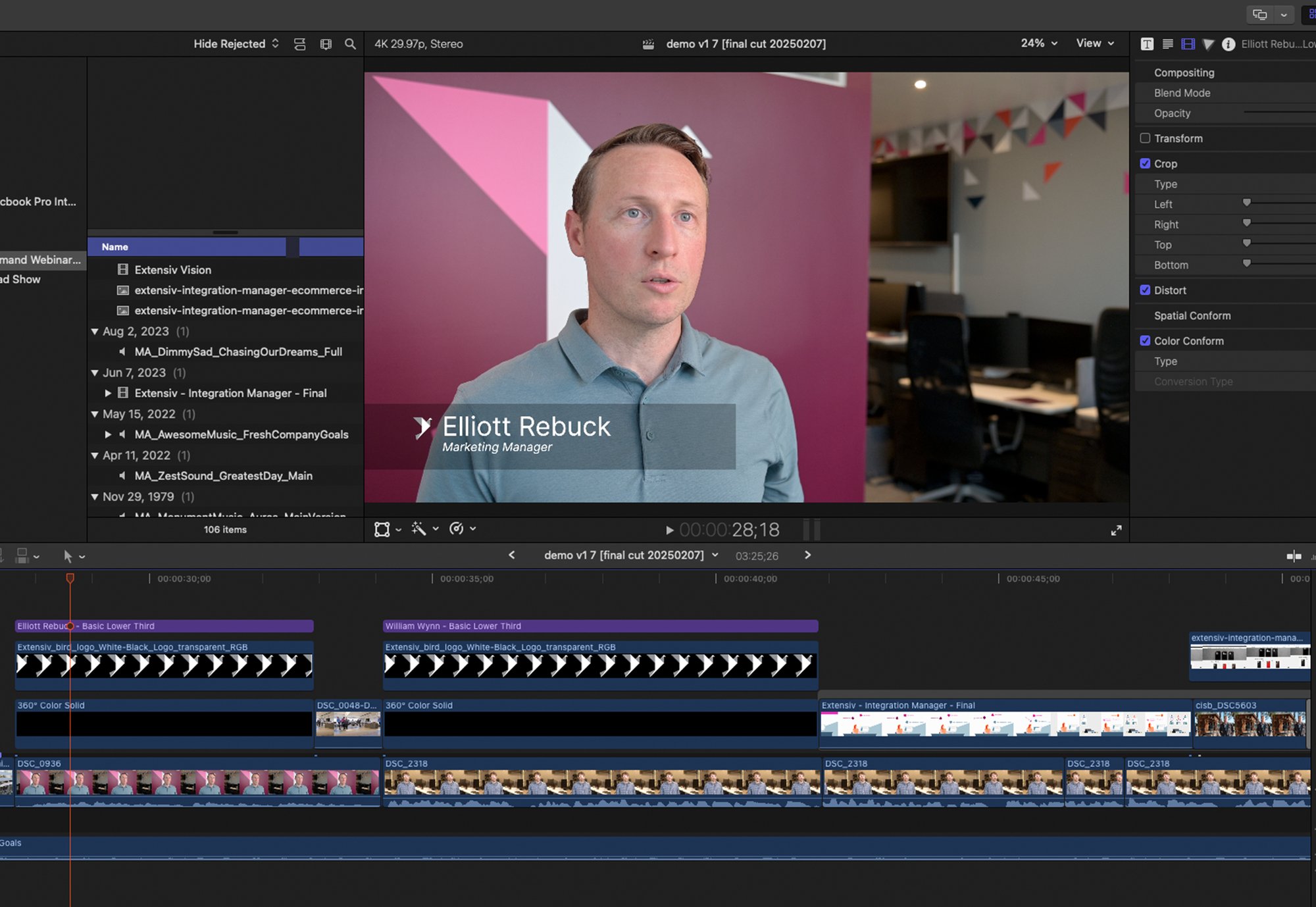Screen dimensions: 1316x907
Task: Open the 24% zoom level dropdown
Action: (x=1039, y=43)
